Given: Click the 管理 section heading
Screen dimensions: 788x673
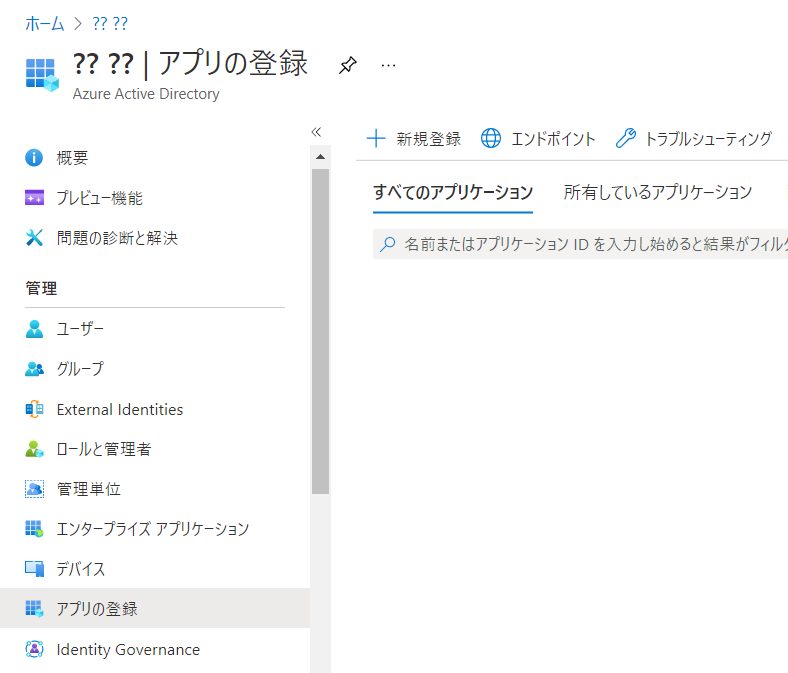Looking at the screenshot, I should tap(41, 289).
